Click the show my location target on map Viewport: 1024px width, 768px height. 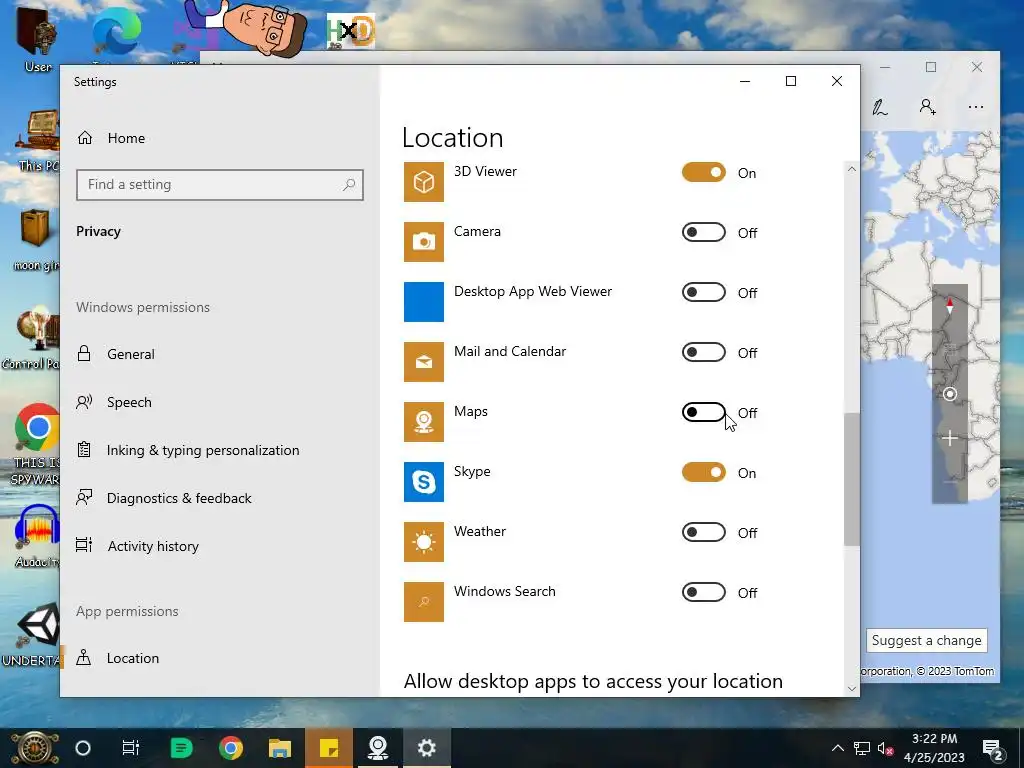[950, 394]
